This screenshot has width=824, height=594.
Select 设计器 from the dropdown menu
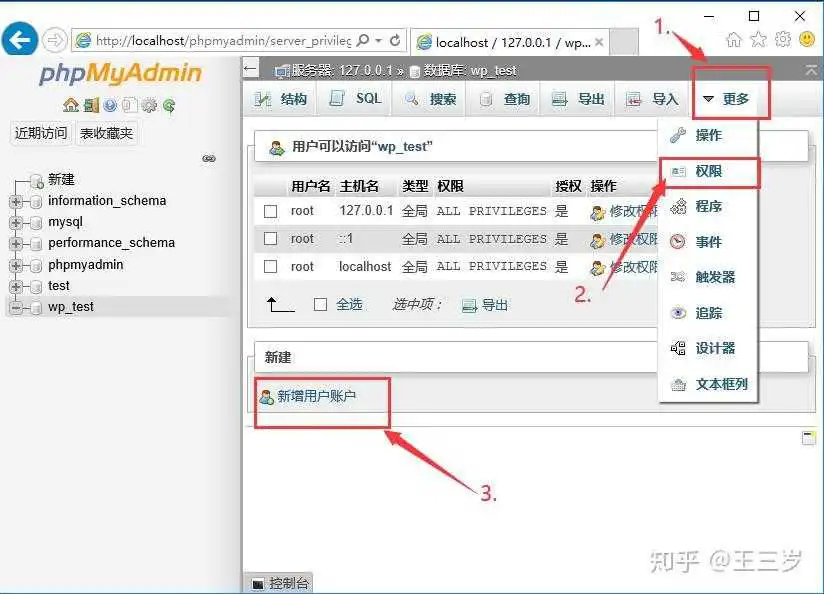tap(708, 349)
